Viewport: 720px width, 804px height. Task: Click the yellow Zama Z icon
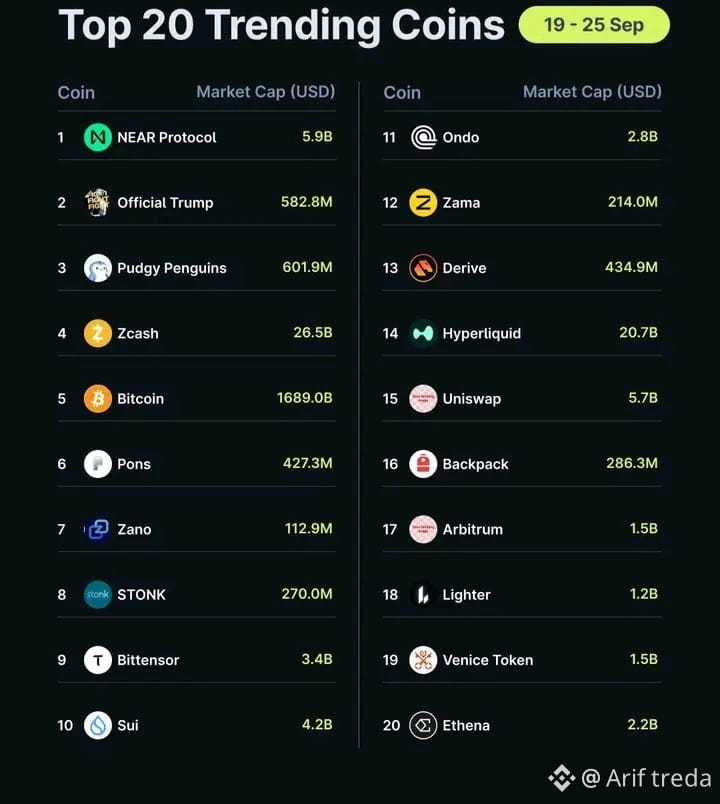[x=423, y=203]
